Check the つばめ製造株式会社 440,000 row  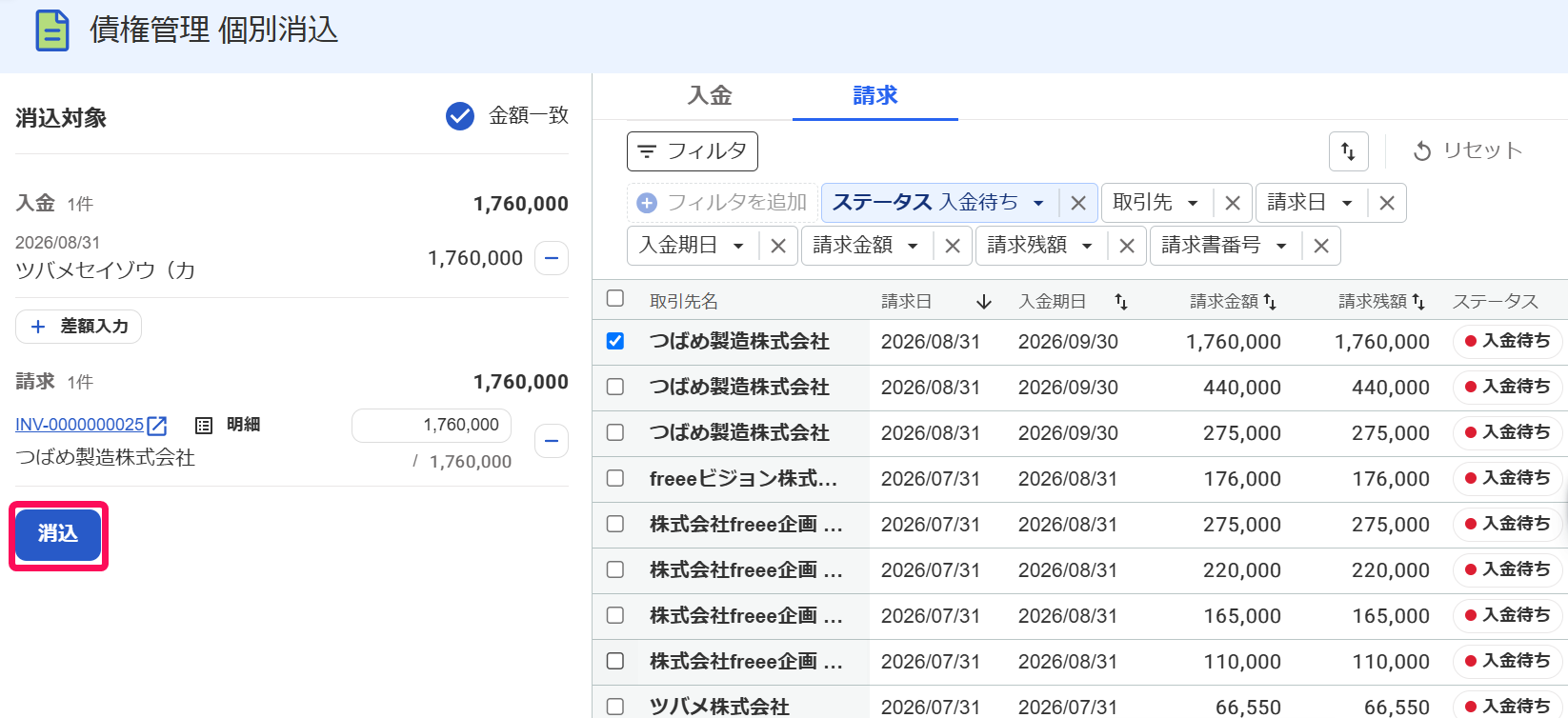615,387
